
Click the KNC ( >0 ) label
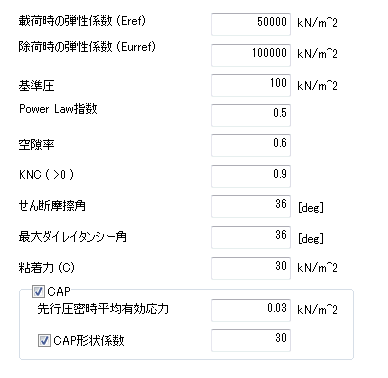pos(46,174)
